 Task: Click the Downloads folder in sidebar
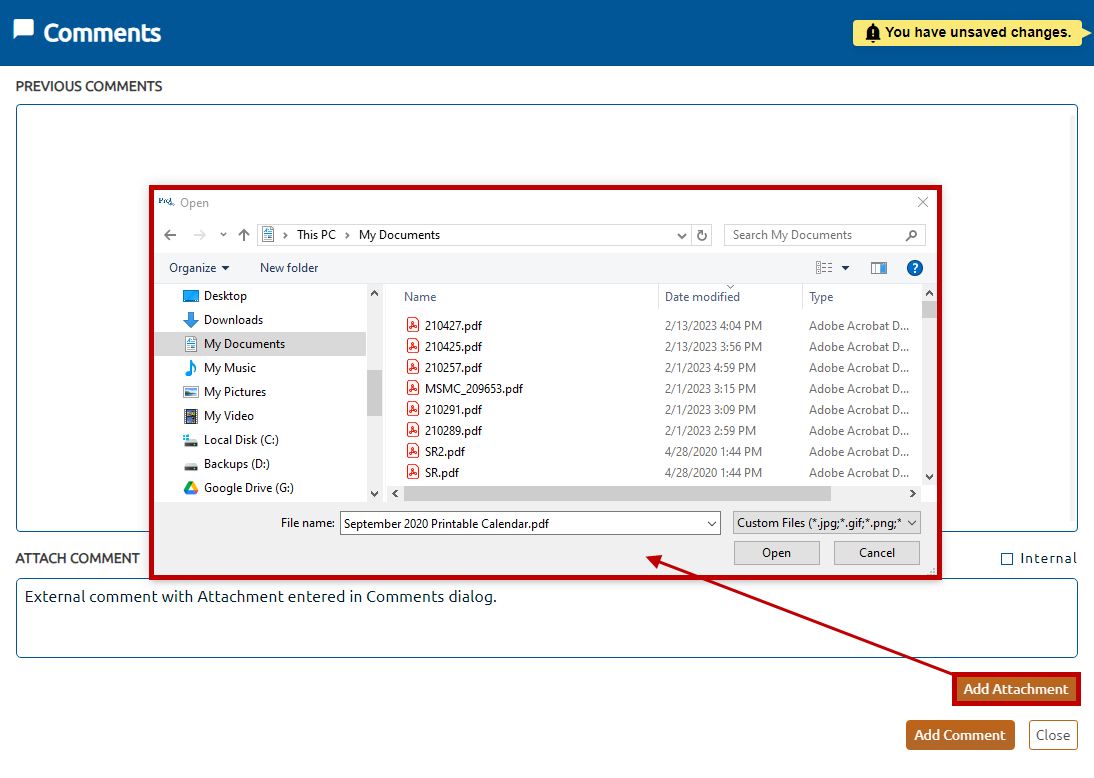[x=233, y=320]
